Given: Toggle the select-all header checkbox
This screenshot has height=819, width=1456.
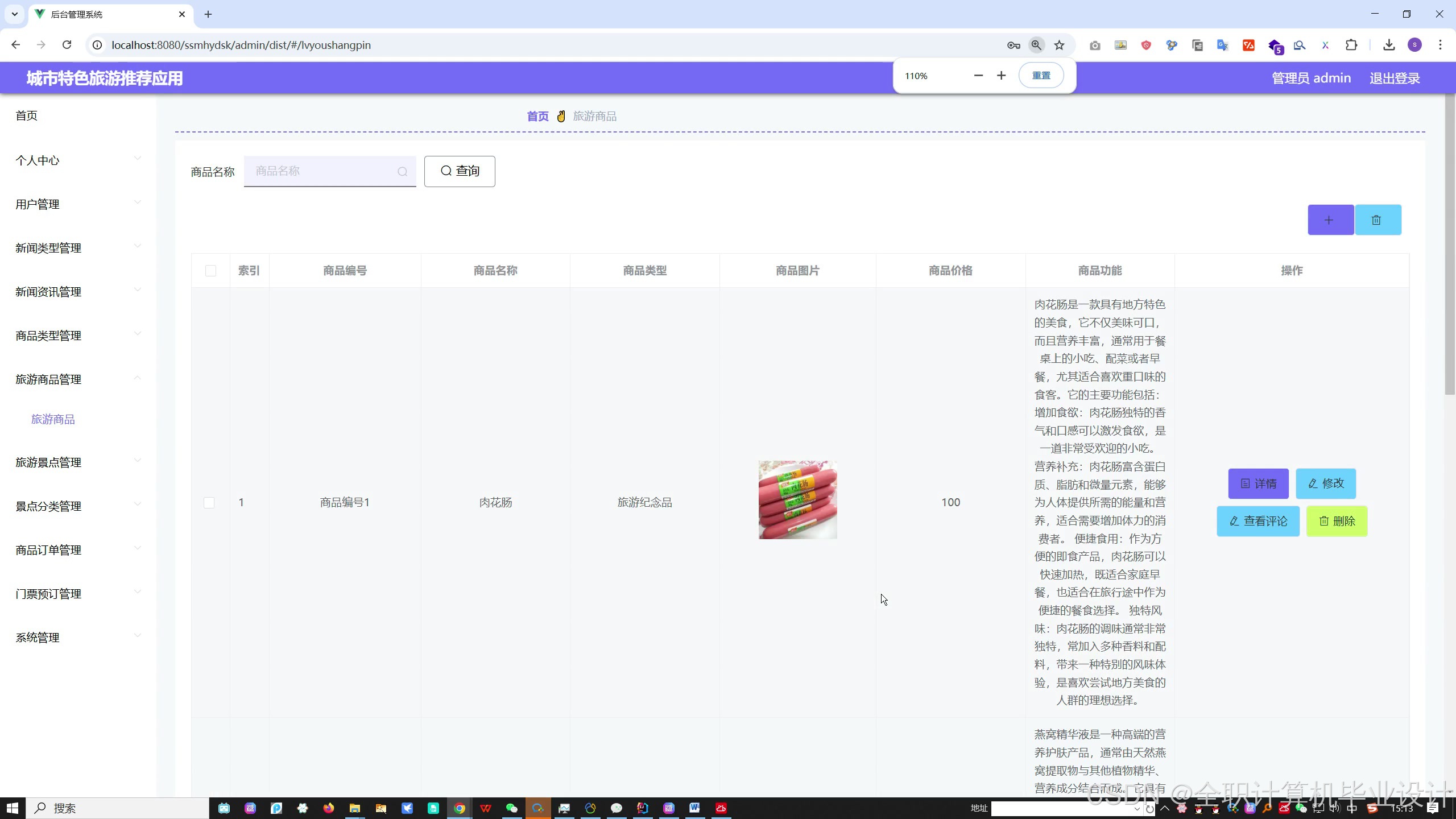Looking at the screenshot, I should [210, 271].
